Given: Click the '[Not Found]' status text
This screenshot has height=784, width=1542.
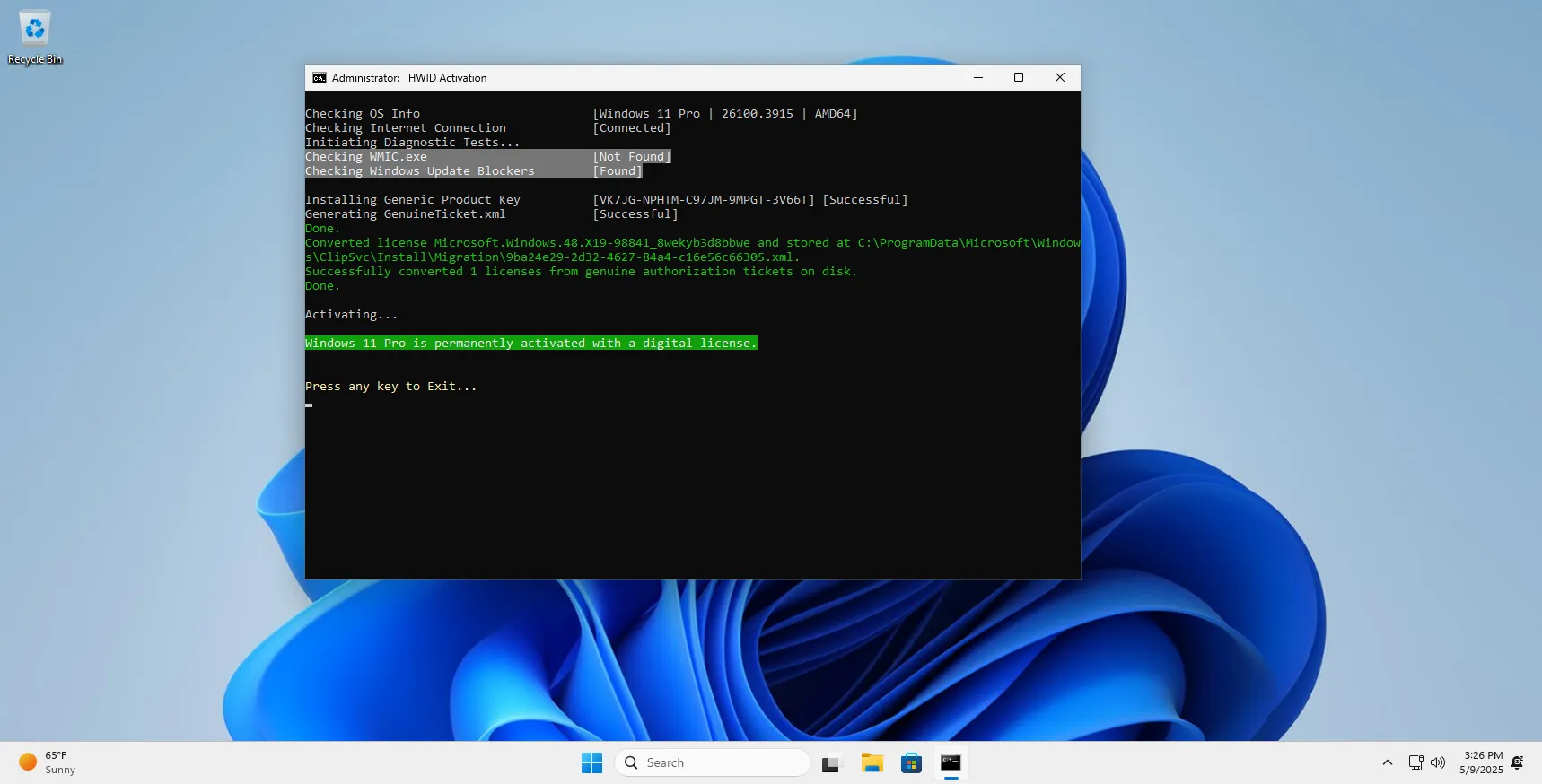Looking at the screenshot, I should click(632, 157).
